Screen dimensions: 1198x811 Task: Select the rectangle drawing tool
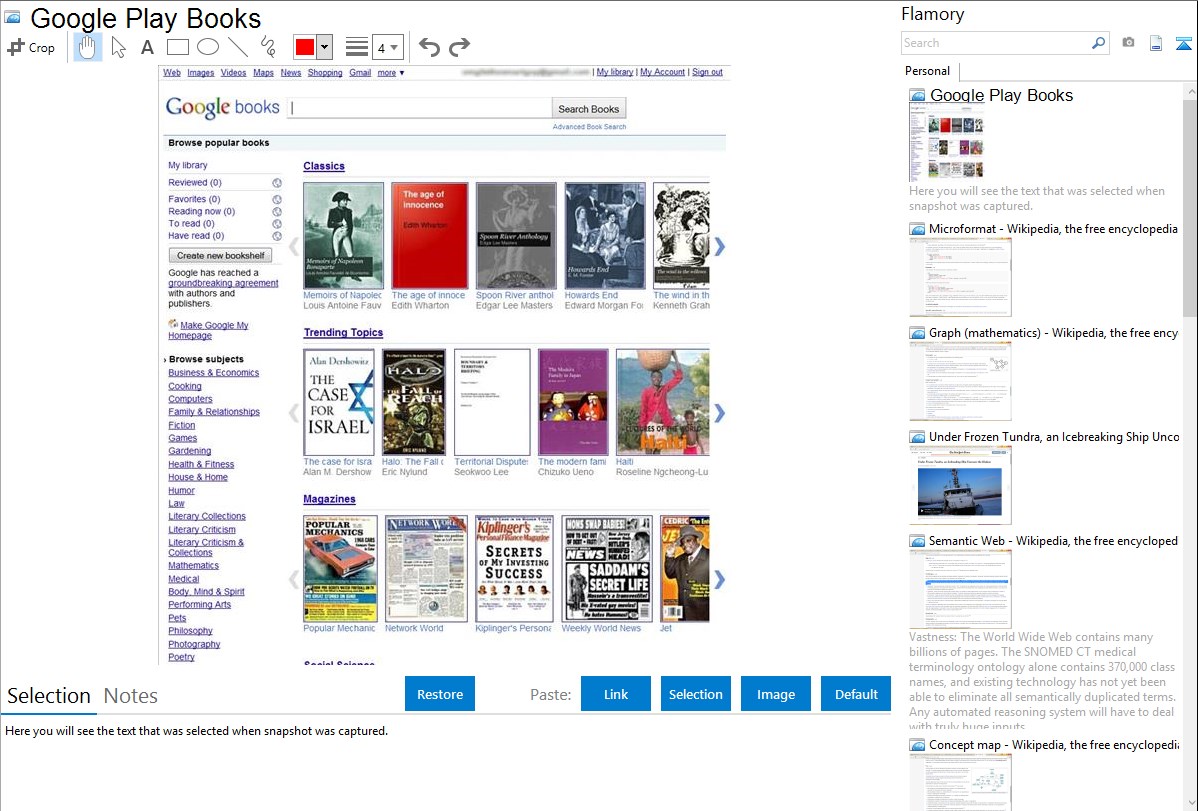177,47
